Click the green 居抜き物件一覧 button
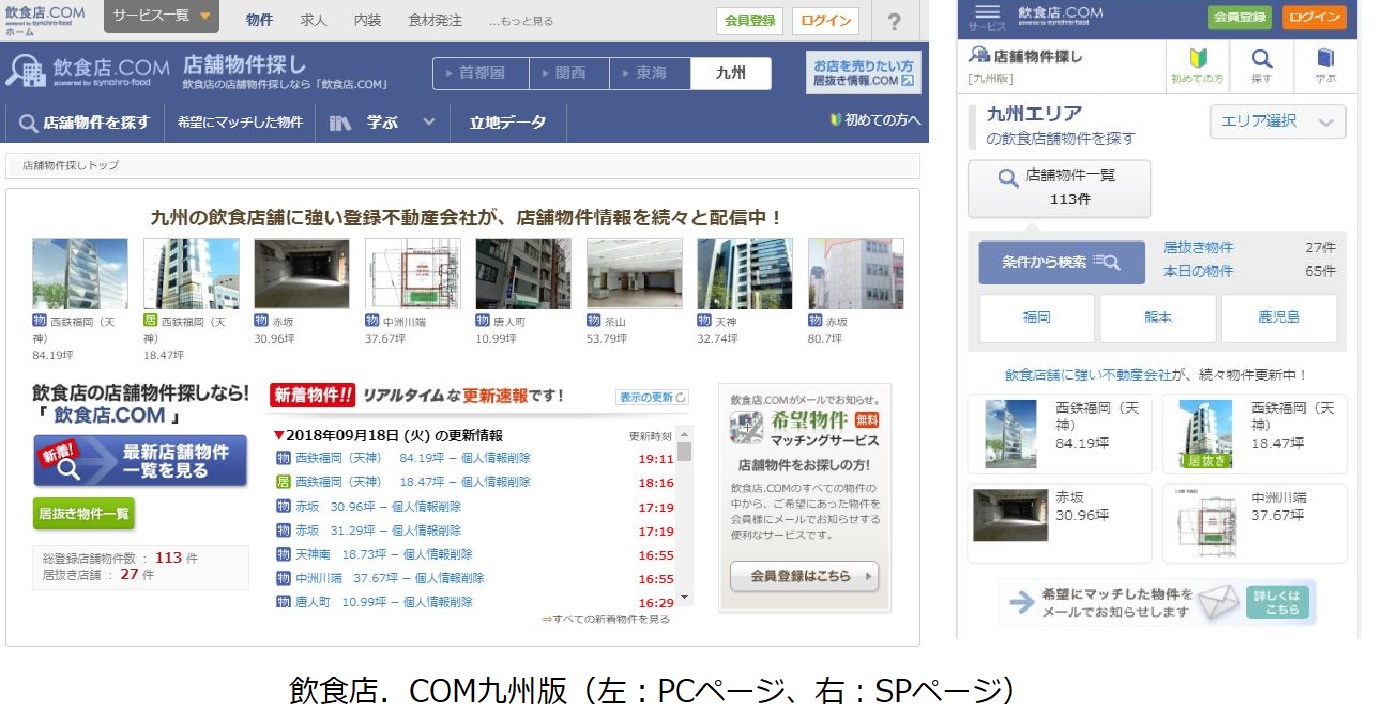1390x722 pixels. point(84,514)
